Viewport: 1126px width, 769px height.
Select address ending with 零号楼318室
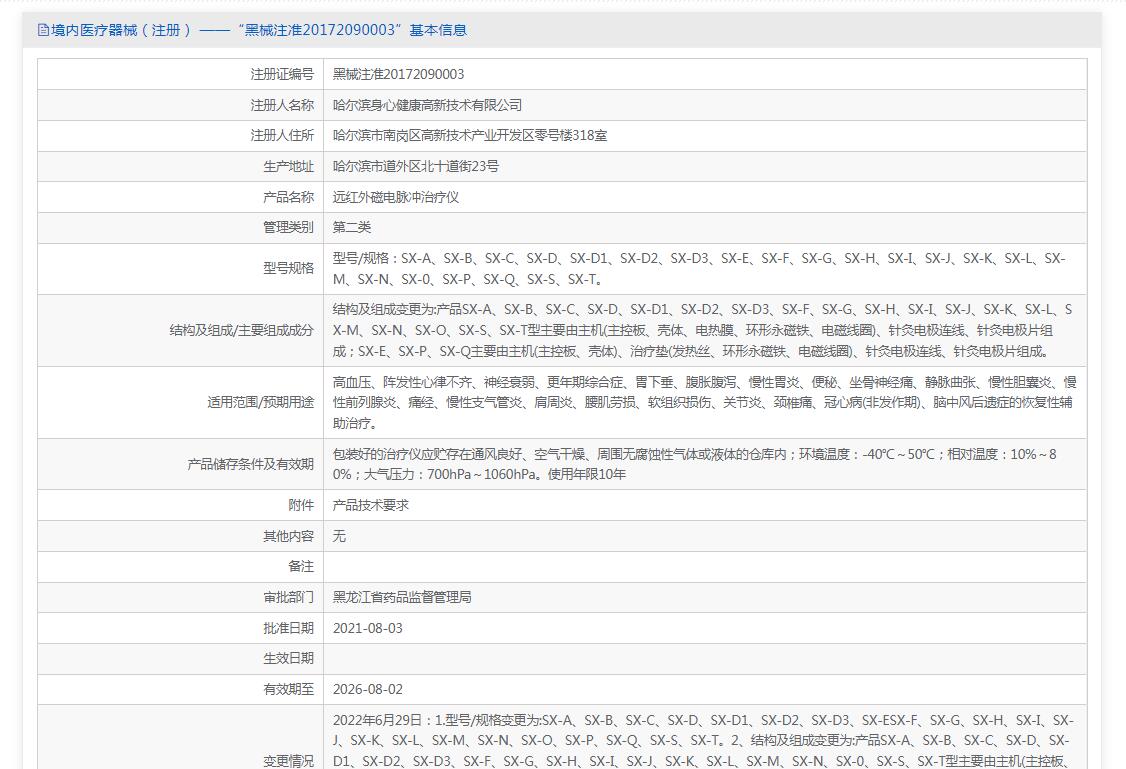470,135
